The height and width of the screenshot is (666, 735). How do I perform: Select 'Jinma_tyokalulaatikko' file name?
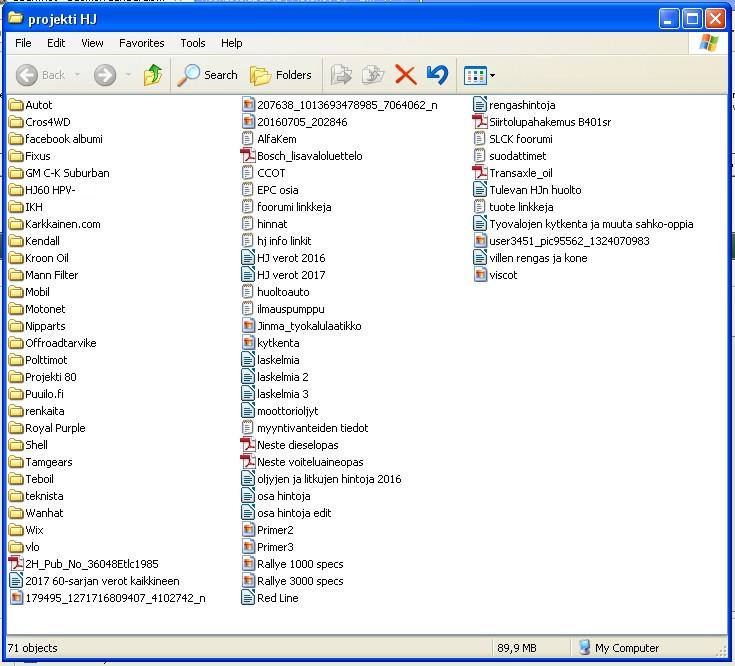[309, 326]
